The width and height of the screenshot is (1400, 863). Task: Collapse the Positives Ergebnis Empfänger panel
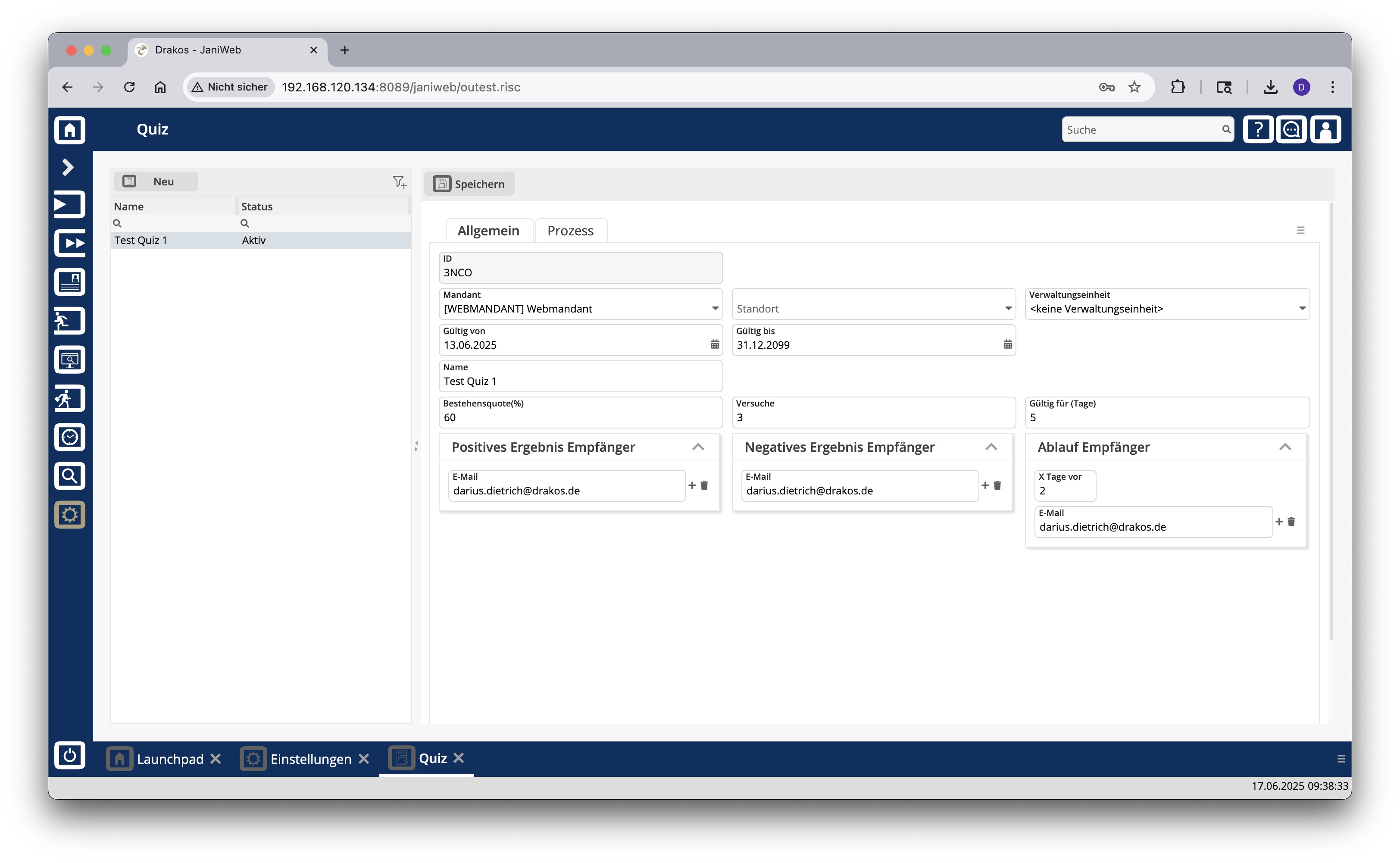(699, 447)
